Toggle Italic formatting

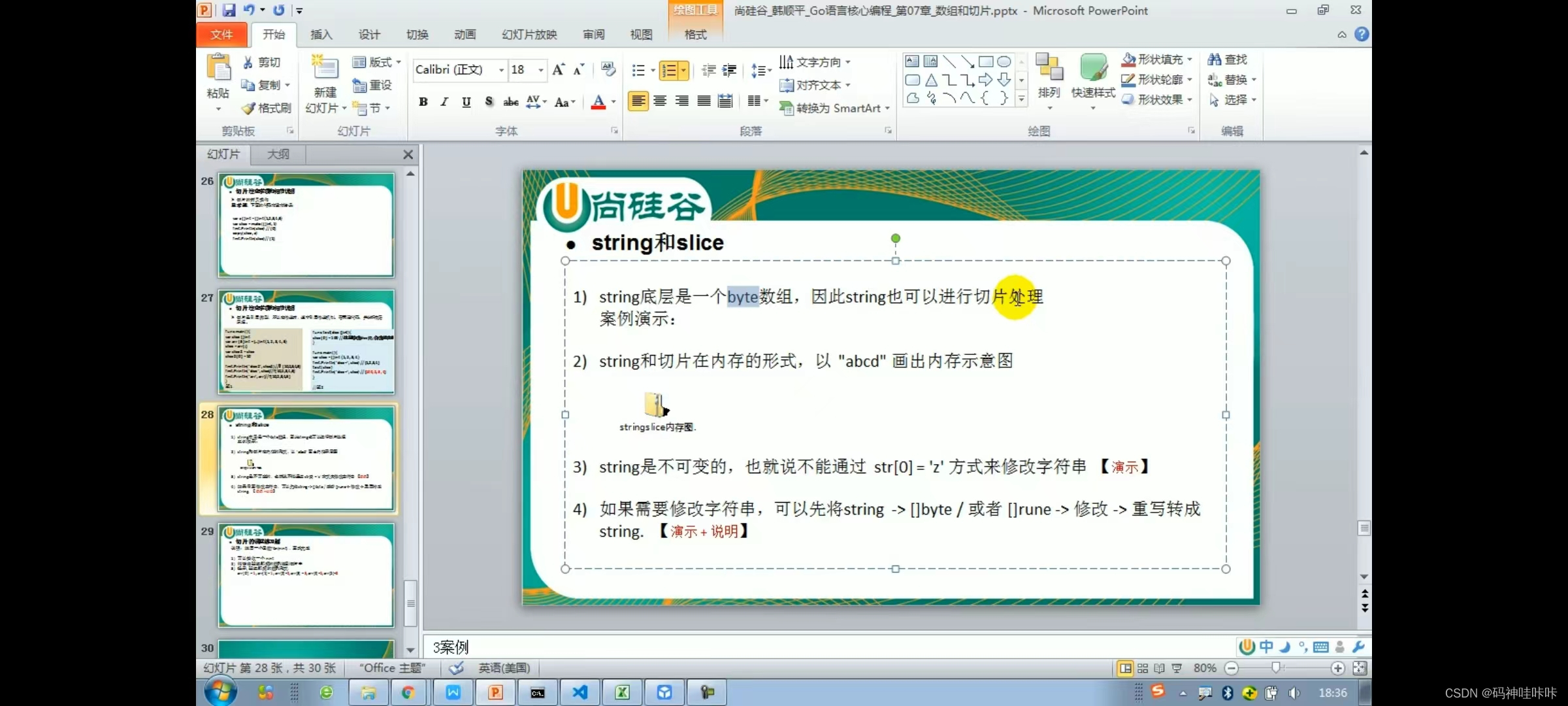coord(444,102)
